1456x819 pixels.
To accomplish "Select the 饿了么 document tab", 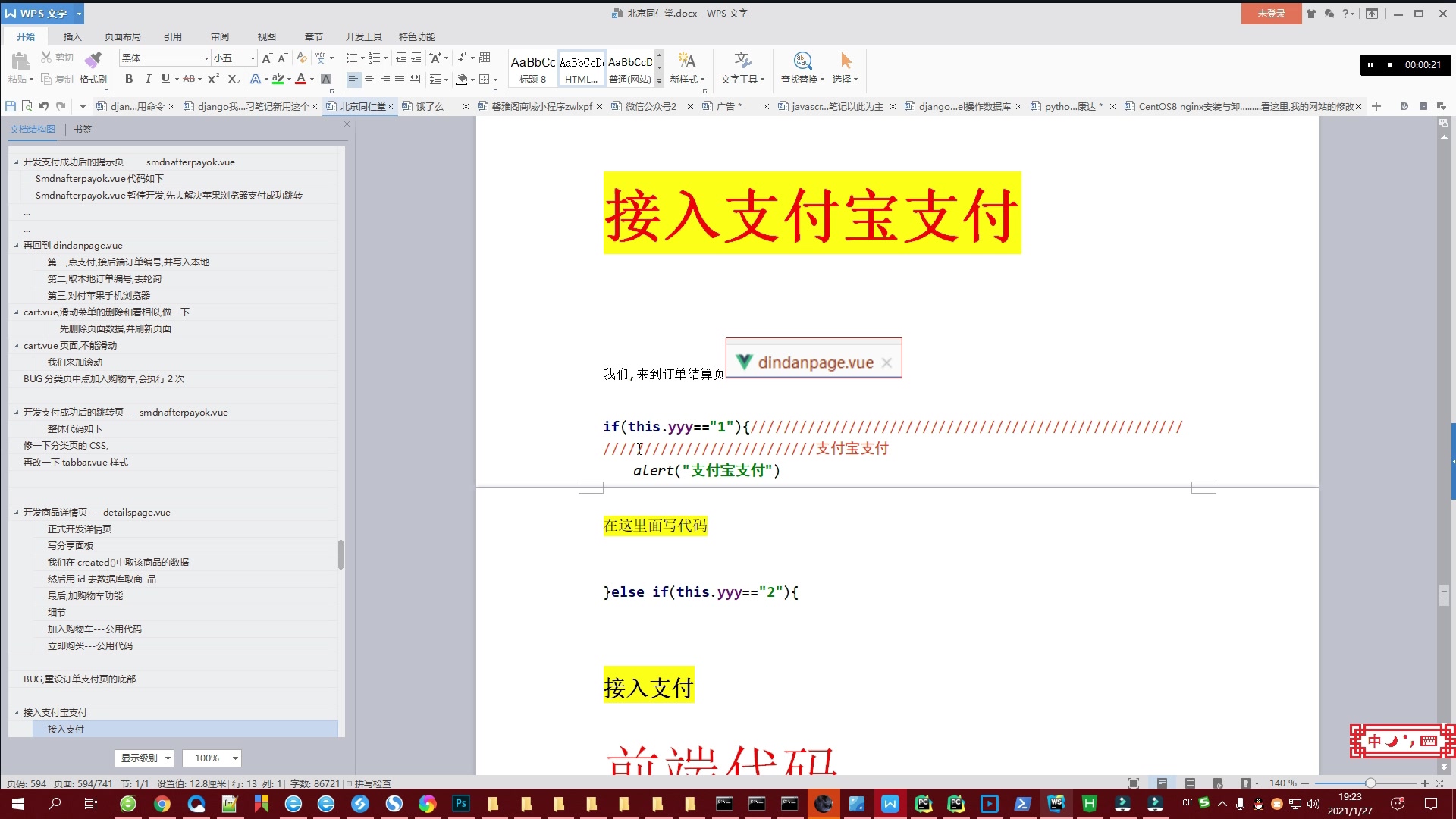I will pos(430,106).
